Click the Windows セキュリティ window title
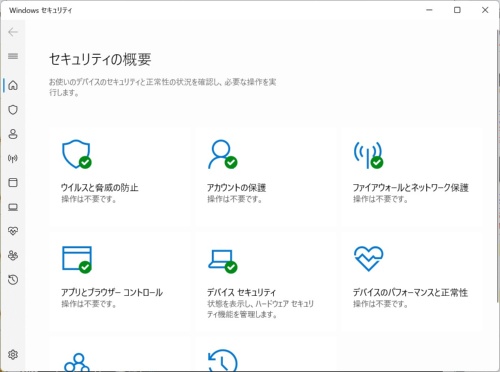Screen dimensions: 500x372 pos(41,10)
